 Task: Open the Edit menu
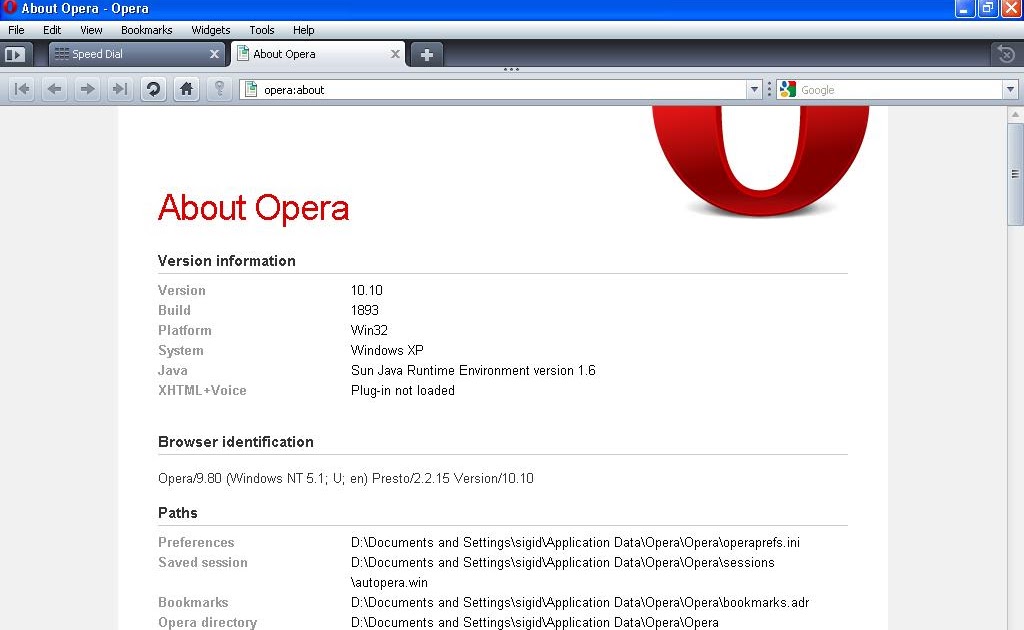point(52,30)
